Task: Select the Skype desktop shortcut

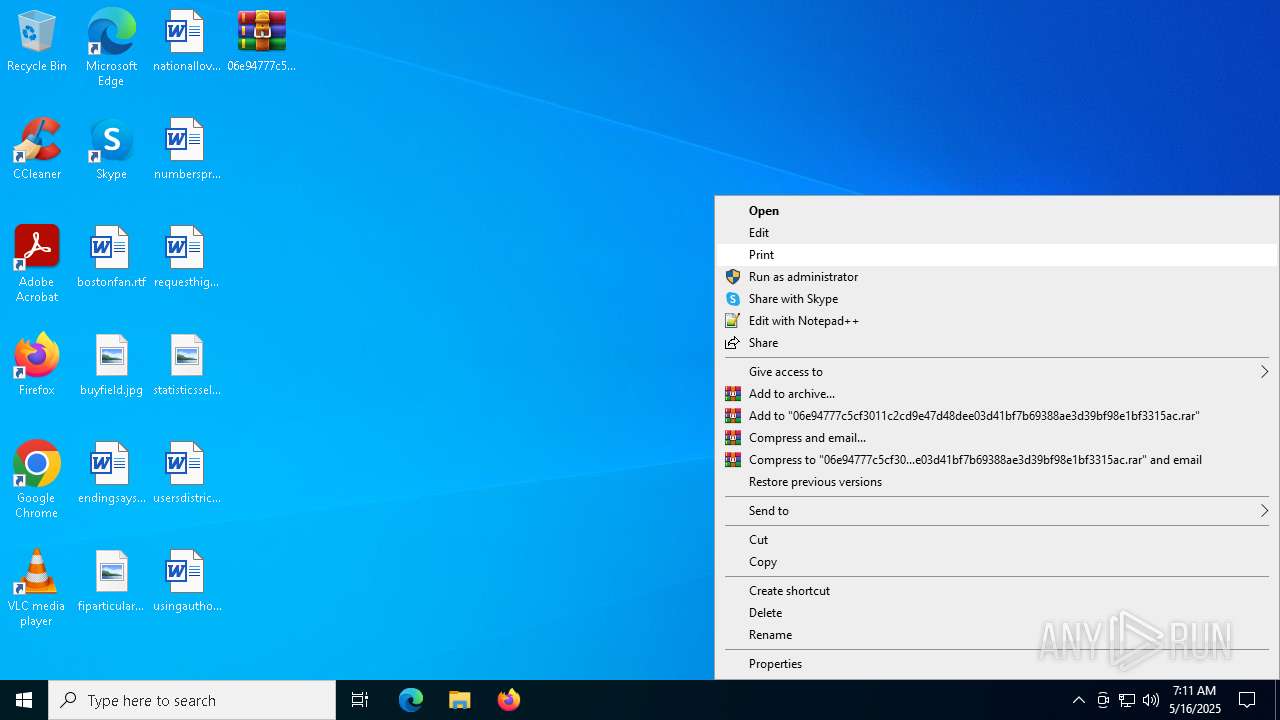Action: [111, 150]
